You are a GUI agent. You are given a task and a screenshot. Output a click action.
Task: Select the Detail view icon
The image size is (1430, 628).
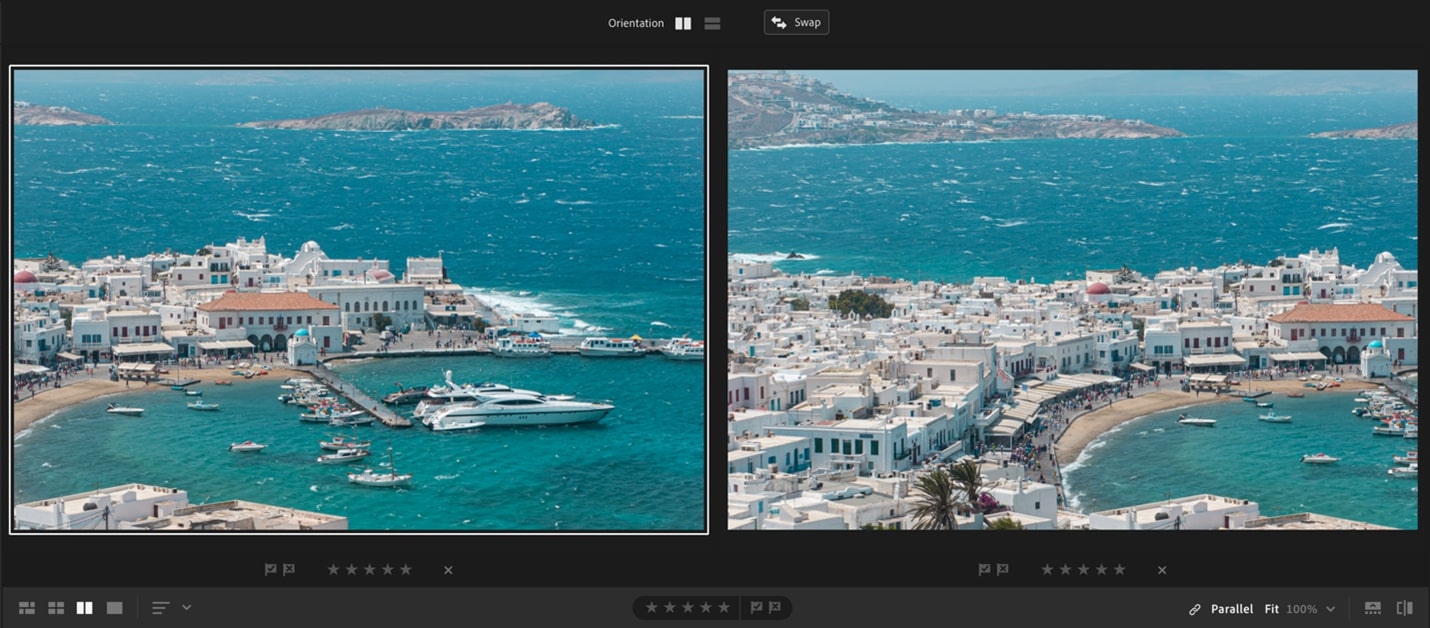114,607
